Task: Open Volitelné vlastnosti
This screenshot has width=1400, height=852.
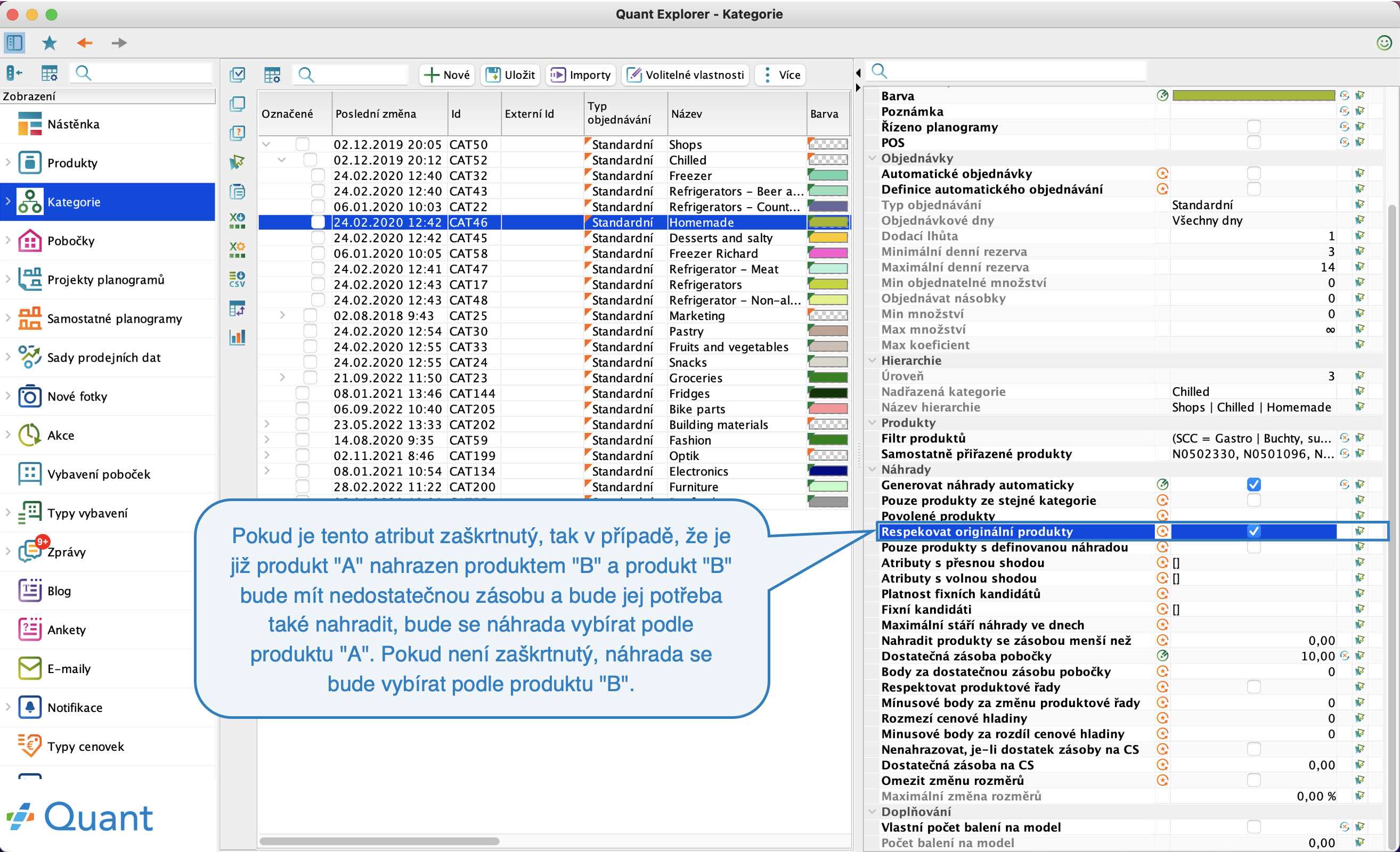Action: pos(686,75)
